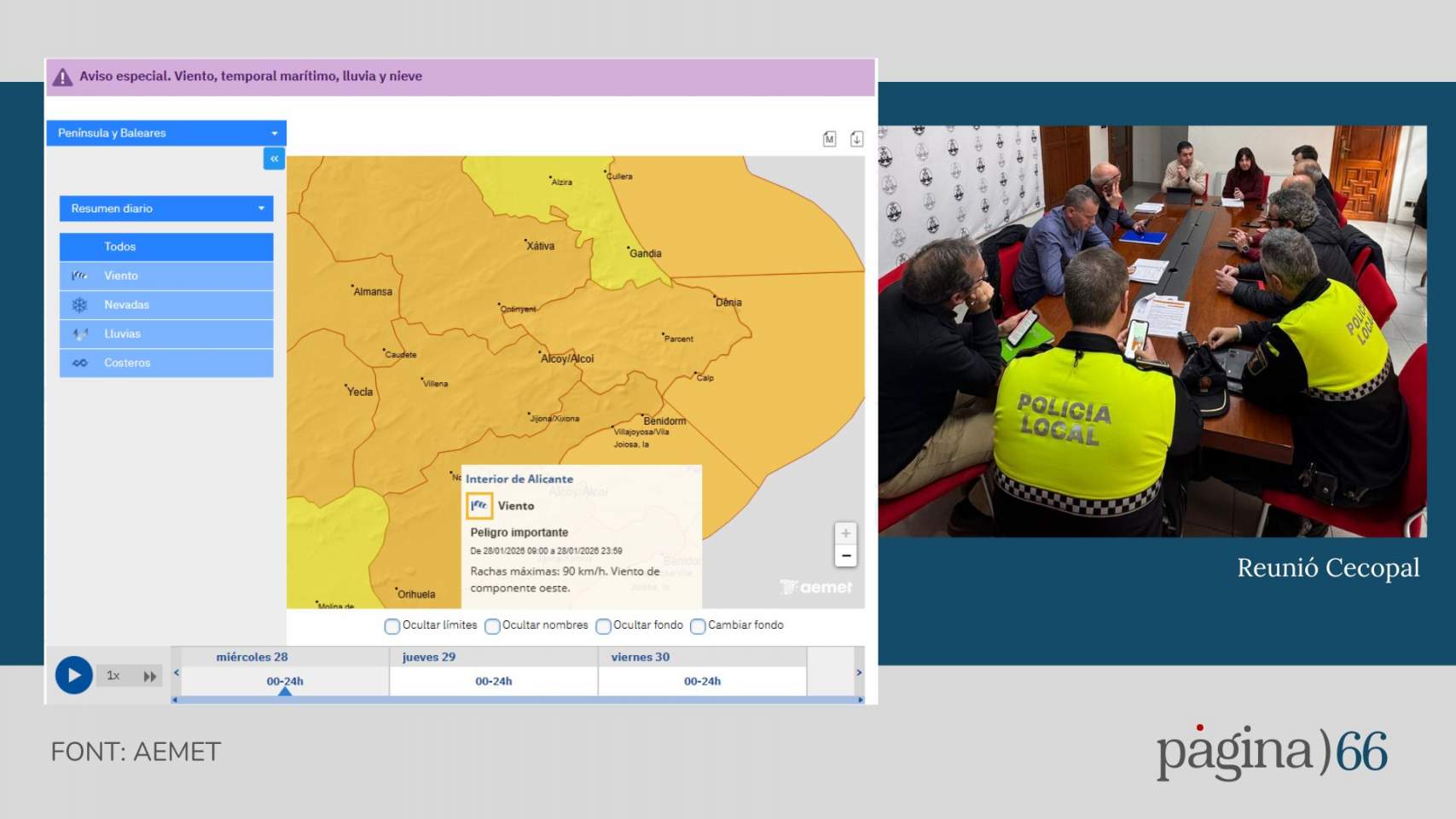This screenshot has height=819, width=1456.
Task: Click the Todos filter button
Action: tap(166, 247)
